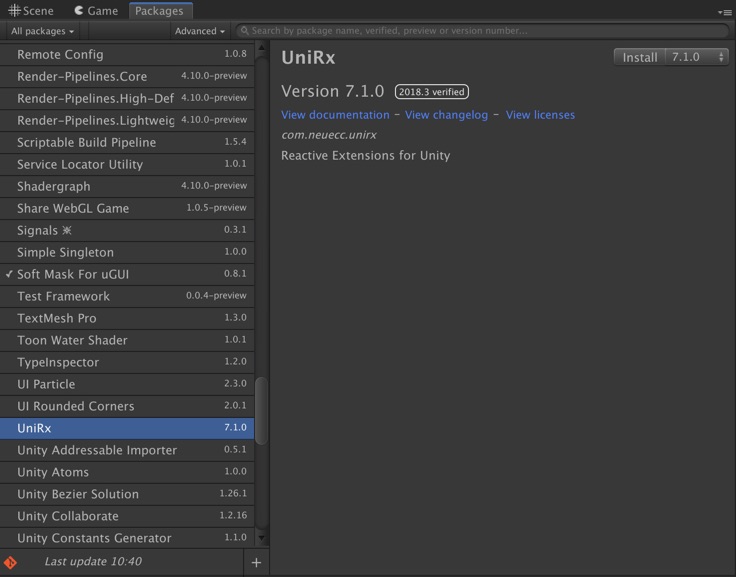Select Unity Constants Generator package
This screenshot has height=577, width=736.
(127, 538)
